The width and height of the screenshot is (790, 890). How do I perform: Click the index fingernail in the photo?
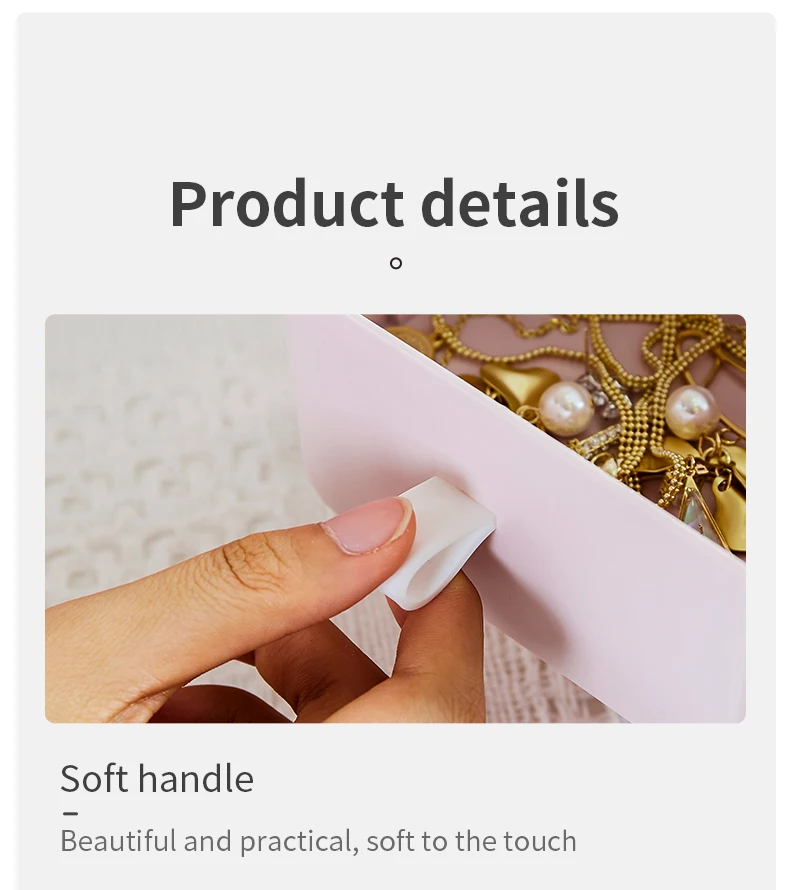pyautogui.click(x=367, y=524)
